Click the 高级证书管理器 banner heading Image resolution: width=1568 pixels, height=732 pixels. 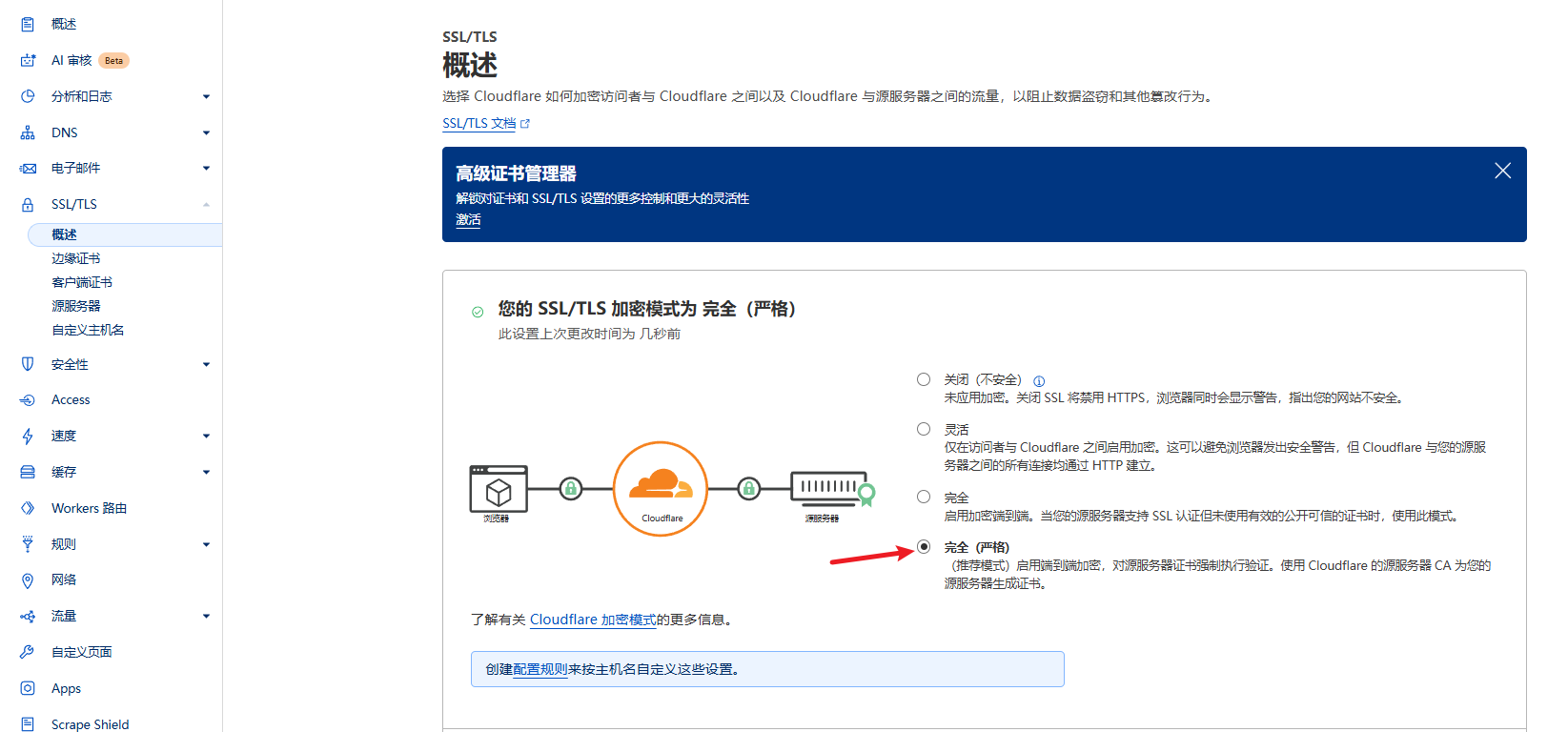pos(516,173)
